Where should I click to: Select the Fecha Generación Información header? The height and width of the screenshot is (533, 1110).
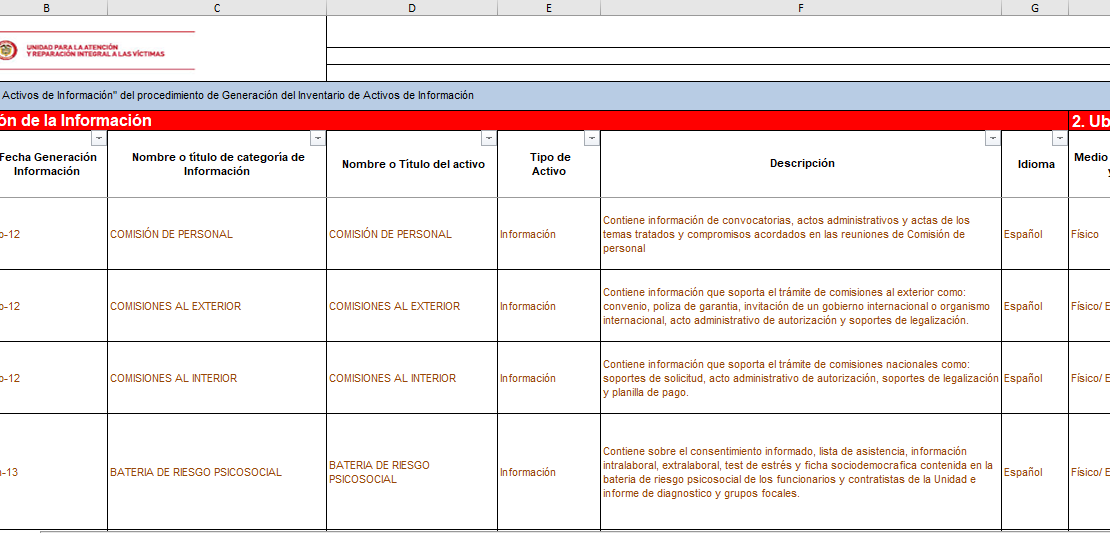[54, 164]
